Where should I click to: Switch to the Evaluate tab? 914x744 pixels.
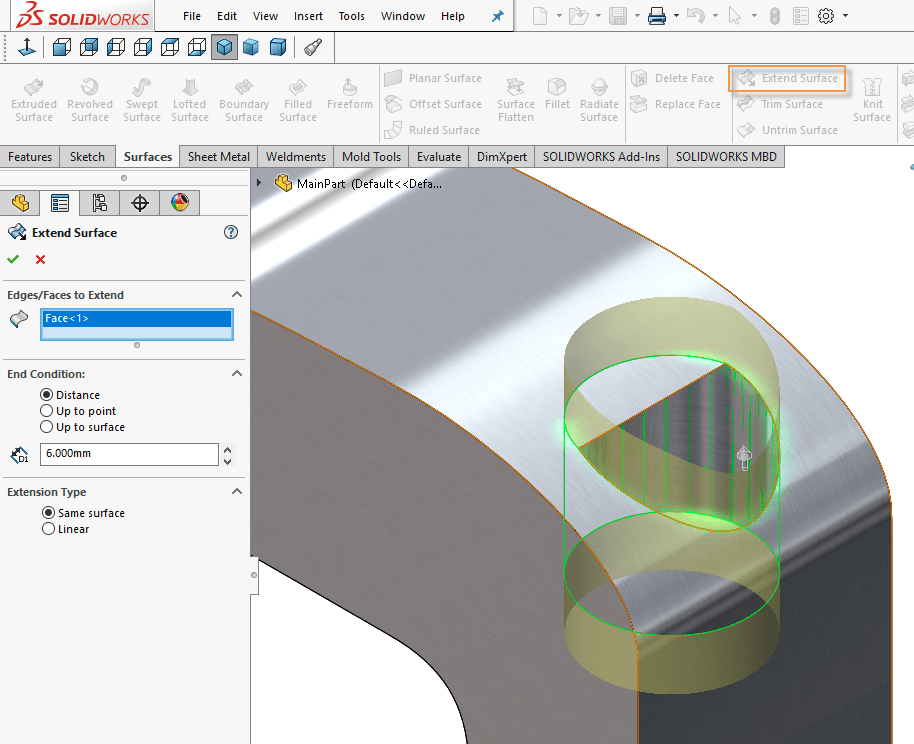pyautogui.click(x=439, y=157)
